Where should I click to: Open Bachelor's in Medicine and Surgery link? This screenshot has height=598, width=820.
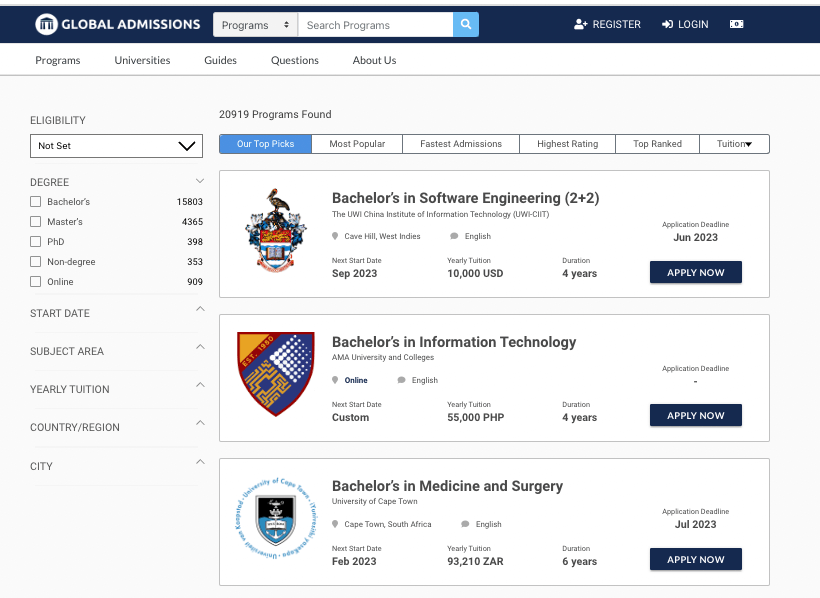(x=447, y=486)
